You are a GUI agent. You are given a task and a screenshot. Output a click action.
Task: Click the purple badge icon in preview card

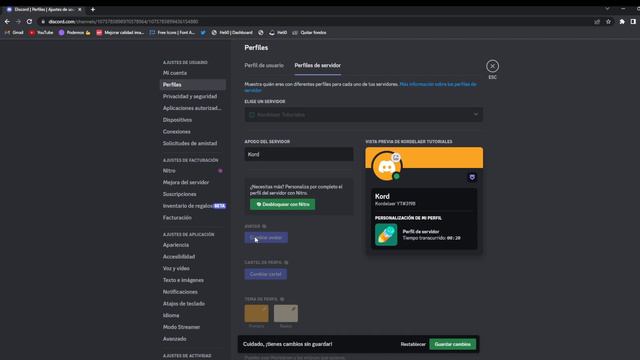(x=472, y=177)
